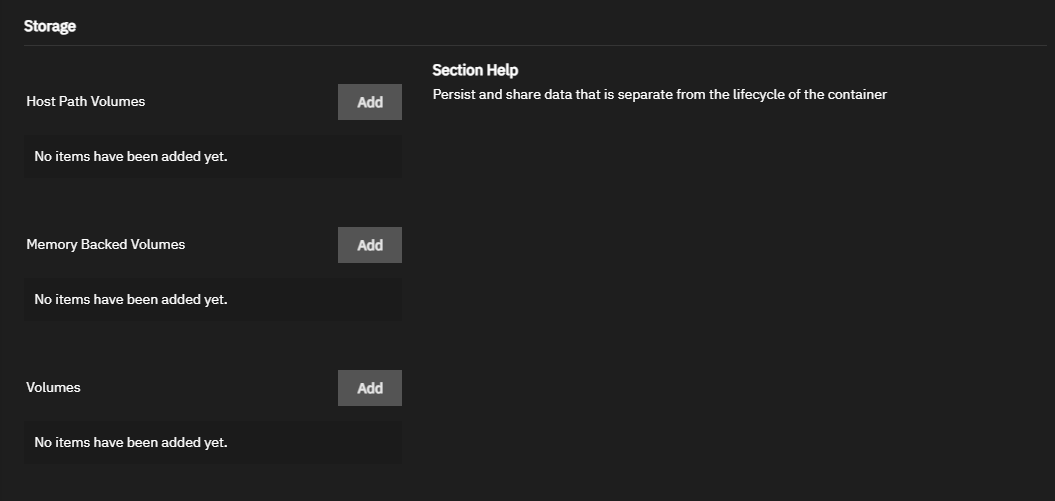Screen dimensions: 1055x501
Task: Add a Host Path Volume
Action: pos(369,102)
